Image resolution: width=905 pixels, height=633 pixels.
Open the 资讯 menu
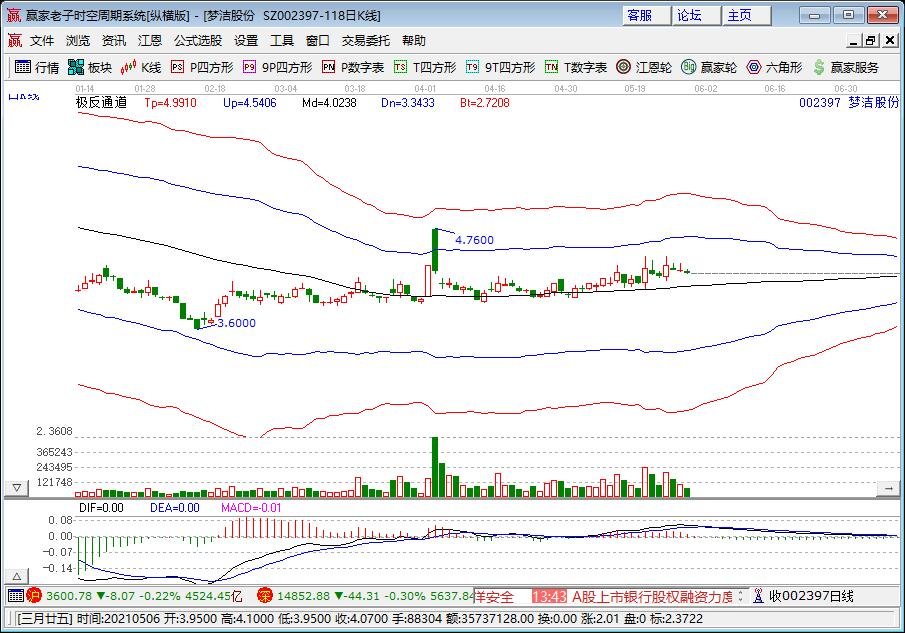(x=114, y=40)
